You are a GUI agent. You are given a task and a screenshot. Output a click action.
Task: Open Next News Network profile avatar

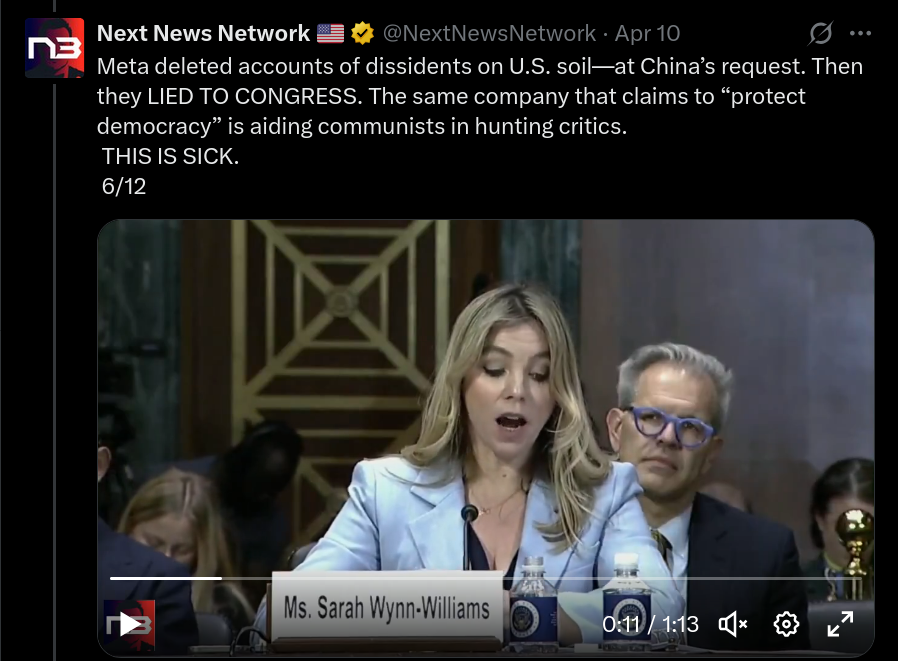tap(54, 48)
